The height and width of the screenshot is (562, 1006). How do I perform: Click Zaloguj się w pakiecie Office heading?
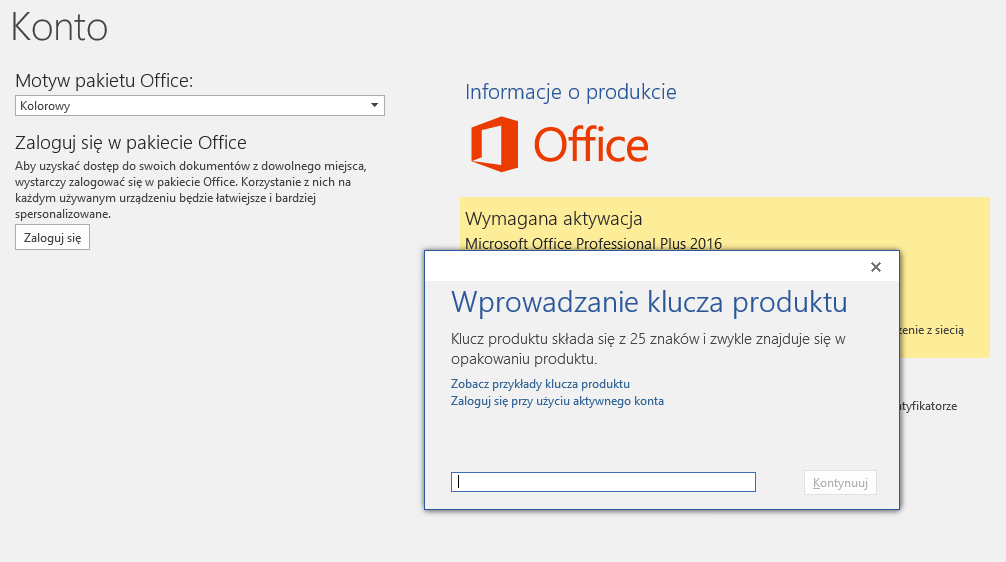click(131, 142)
